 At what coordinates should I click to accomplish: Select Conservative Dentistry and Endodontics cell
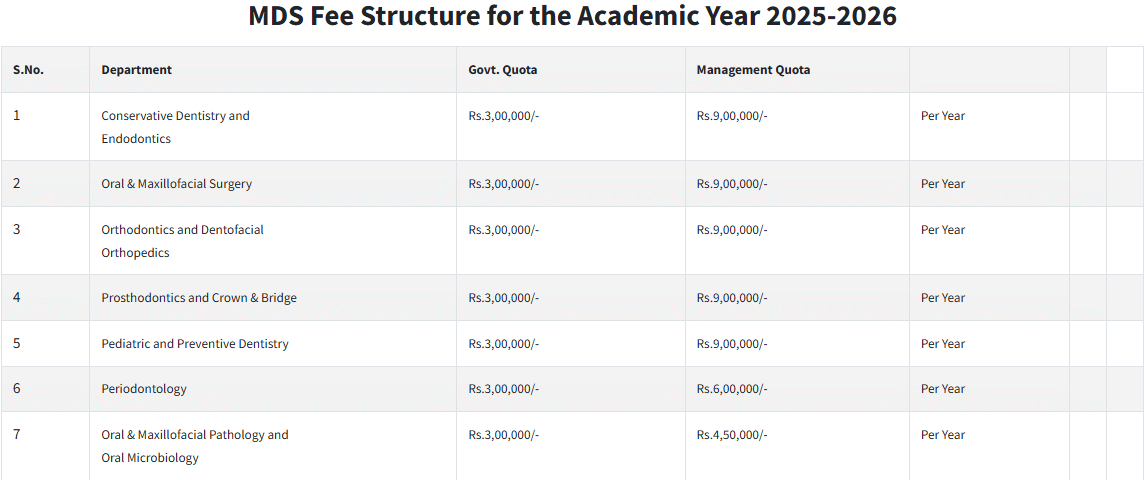[175, 127]
